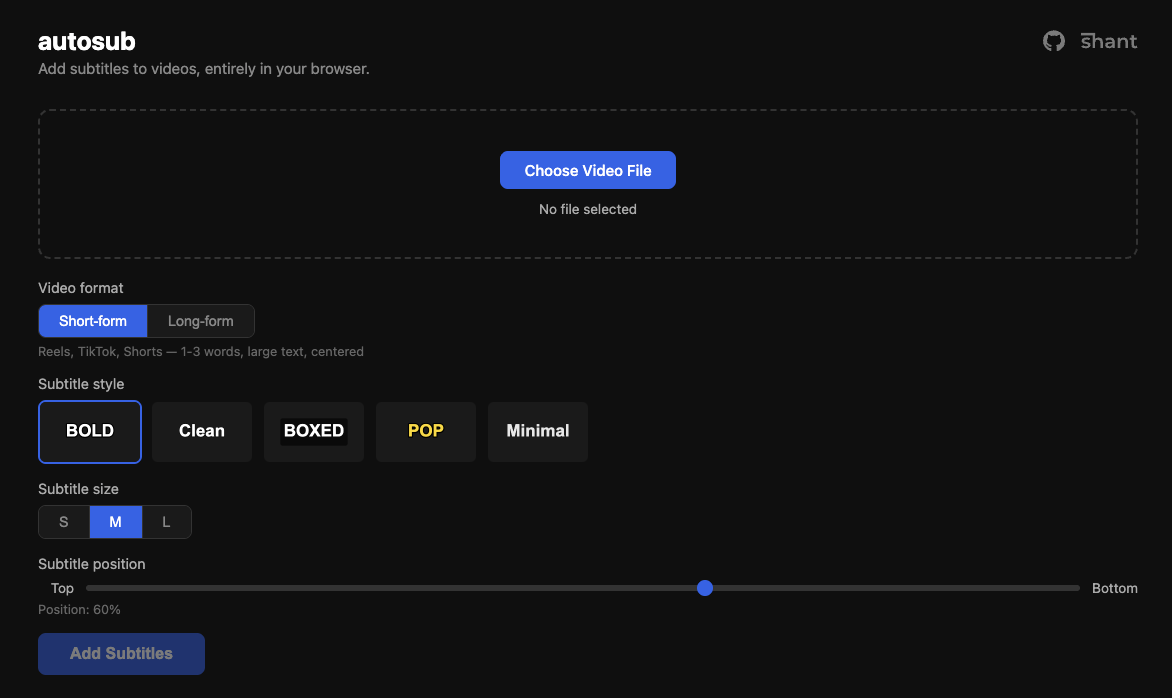Click the No file selected text
1172x698 pixels.
point(587,209)
